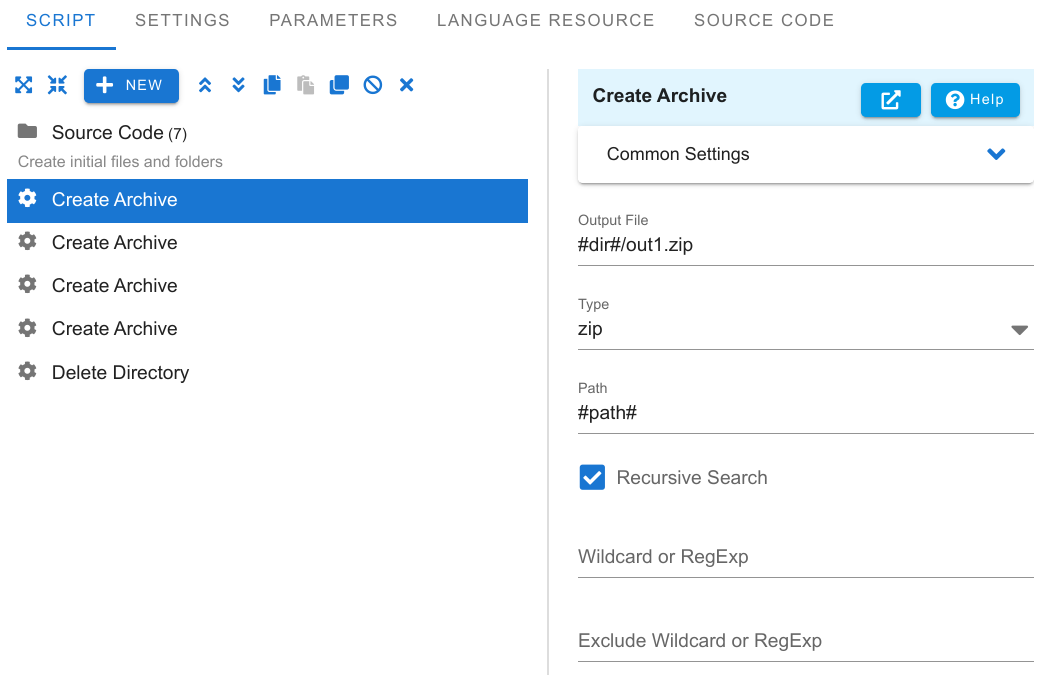Click 'Create initial files and folders' text

[x=120, y=161]
